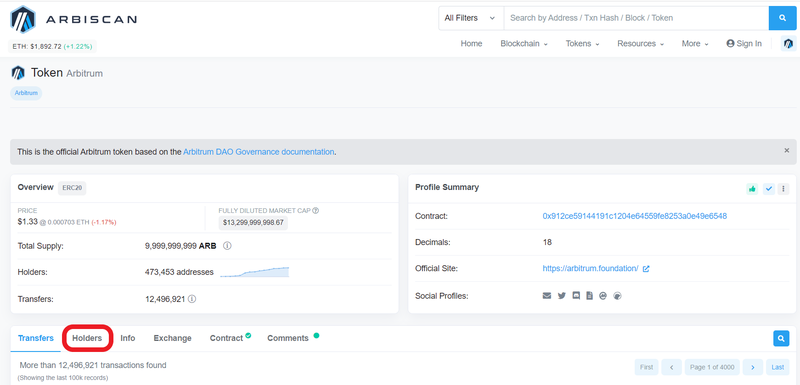Open the Twitter social profile icon
The height and width of the screenshot is (385, 800).
[x=562, y=296]
